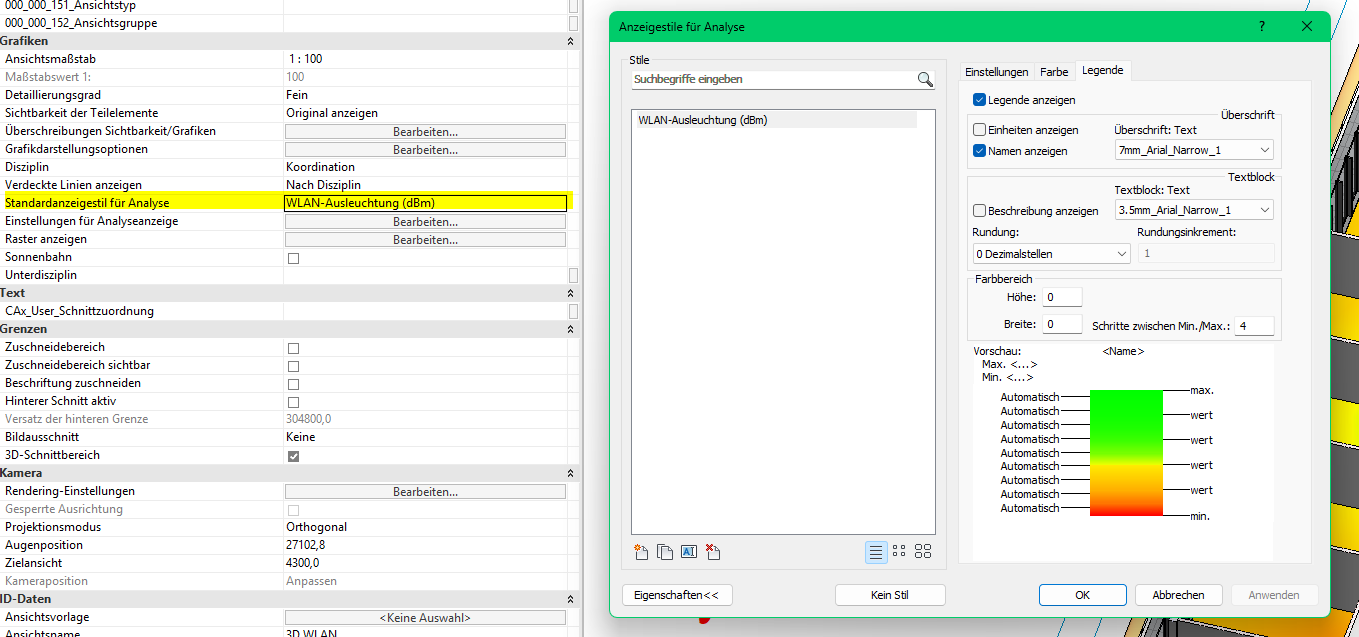The height and width of the screenshot is (637, 1359).
Task: Click the Kein Stil button
Action: [889, 595]
